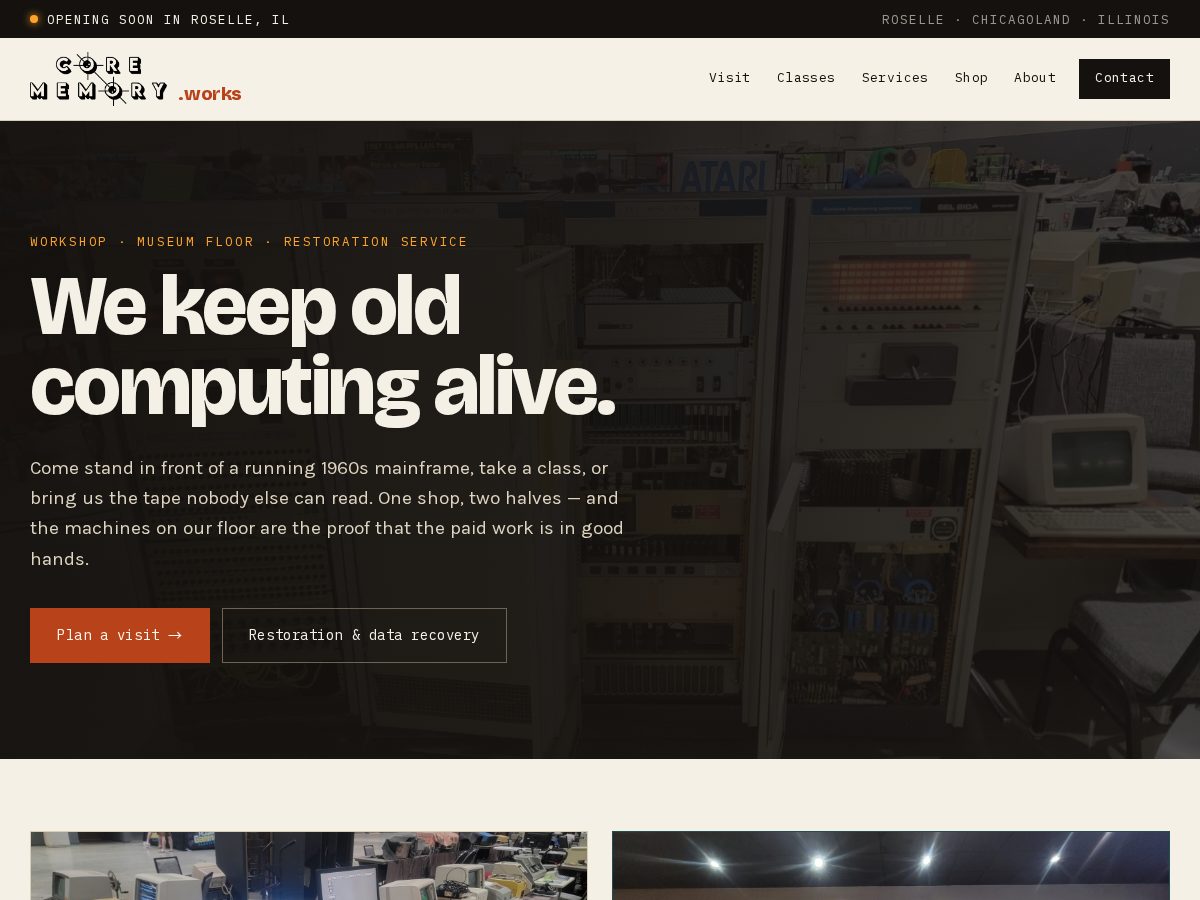
Task: Open the thumbnail showing ceiling spotlights
Action: tap(891, 866)
